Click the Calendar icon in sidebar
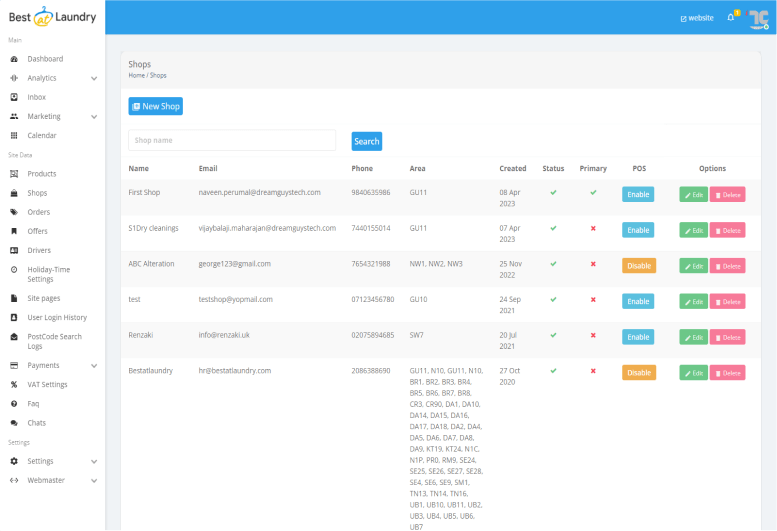This screenshot has width=777, height=531. tap(14, 135)
